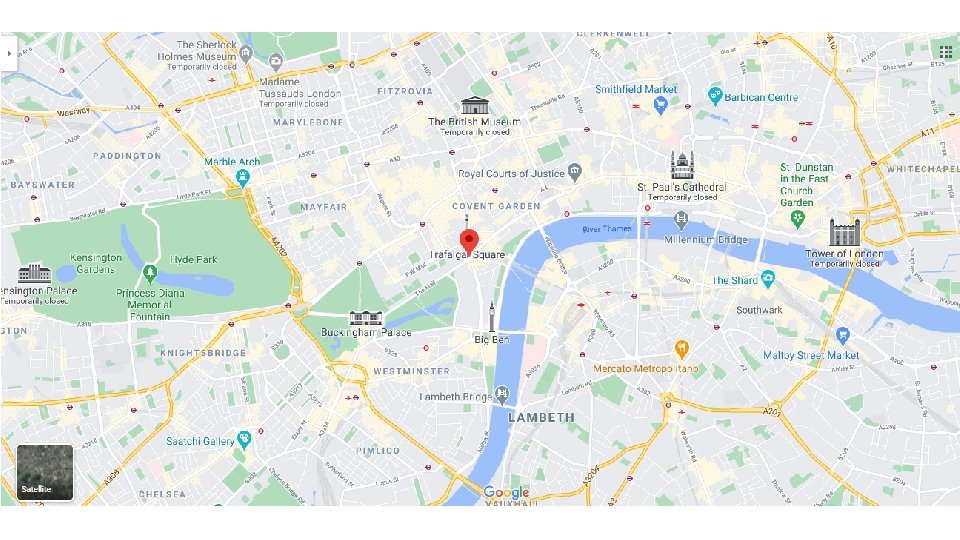Select the Marble Arch attraction pin

(x=242, y=179)
